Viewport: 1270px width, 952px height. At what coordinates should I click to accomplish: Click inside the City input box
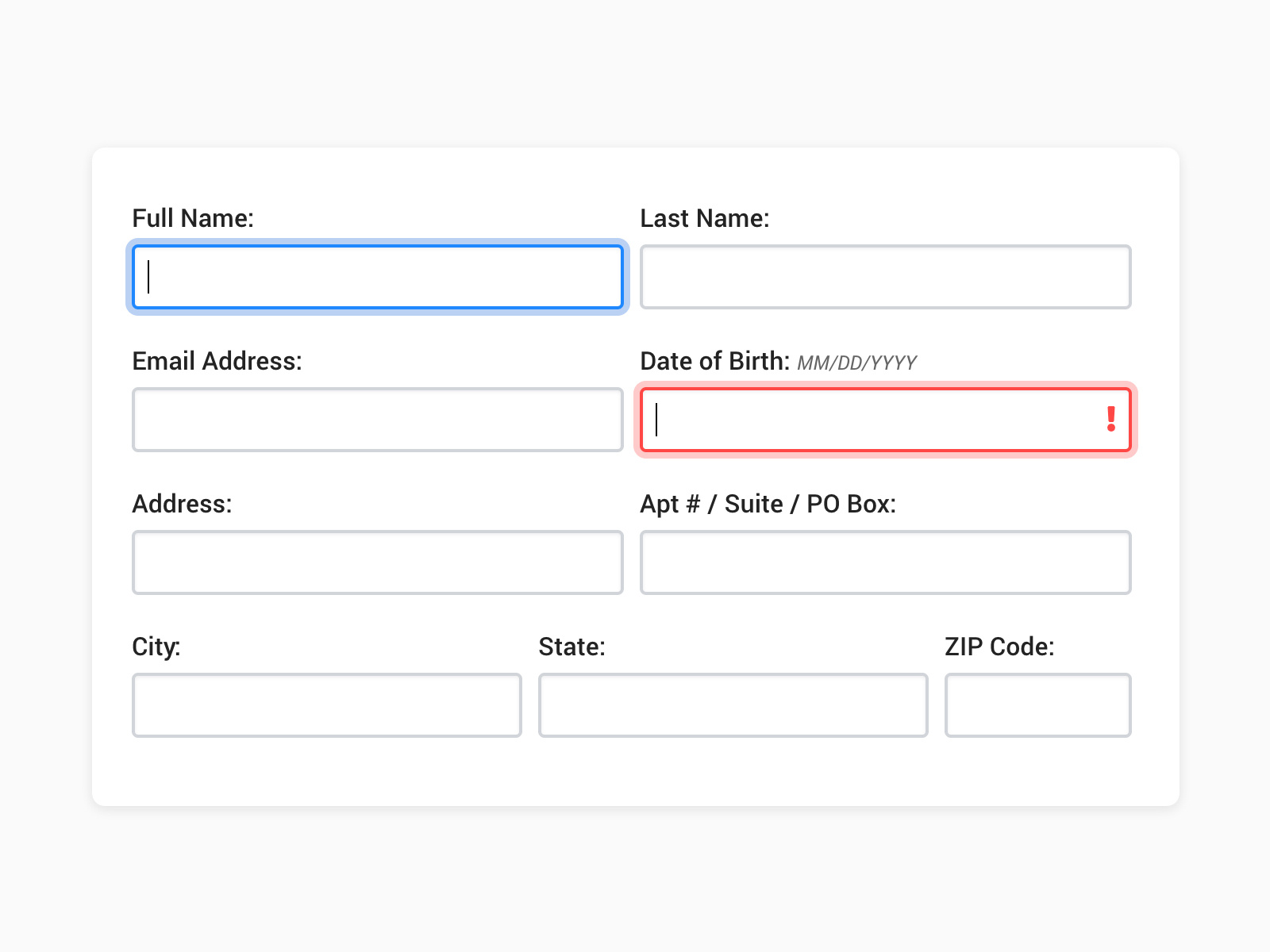325,705
